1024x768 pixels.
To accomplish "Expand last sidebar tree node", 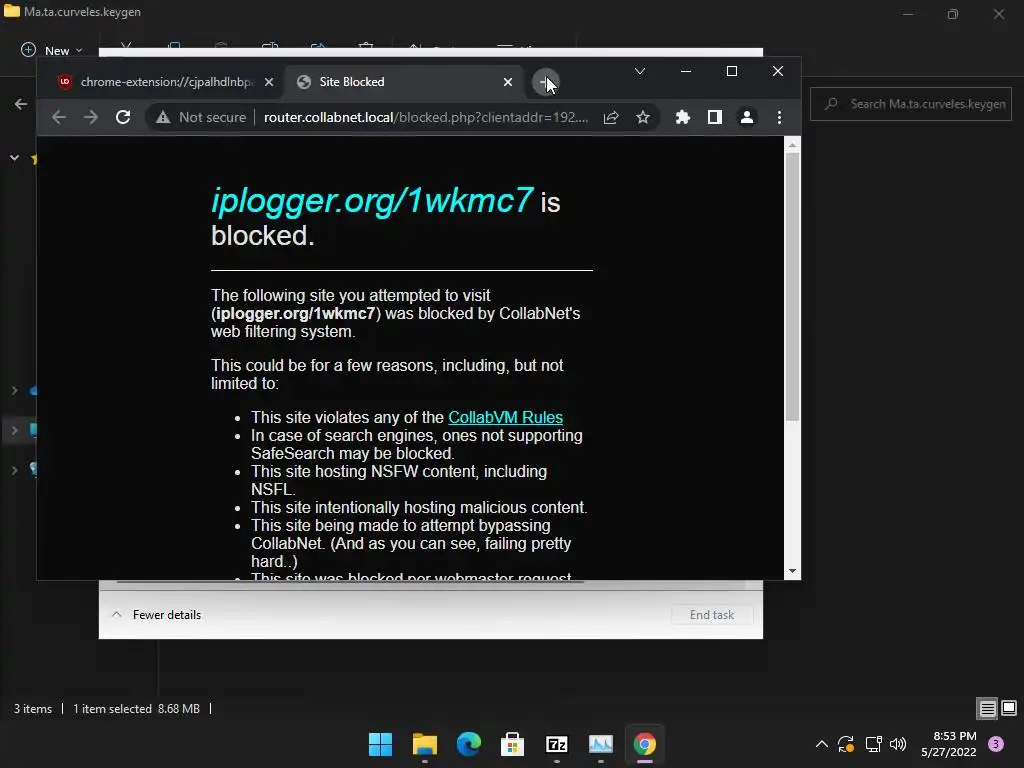I will pyautogui.click(x=14, y=470).
